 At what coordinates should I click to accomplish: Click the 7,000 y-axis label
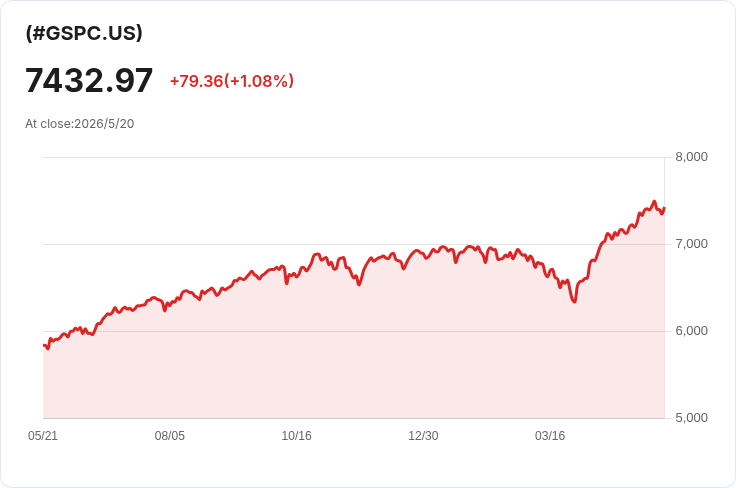[x=691, y=244]
